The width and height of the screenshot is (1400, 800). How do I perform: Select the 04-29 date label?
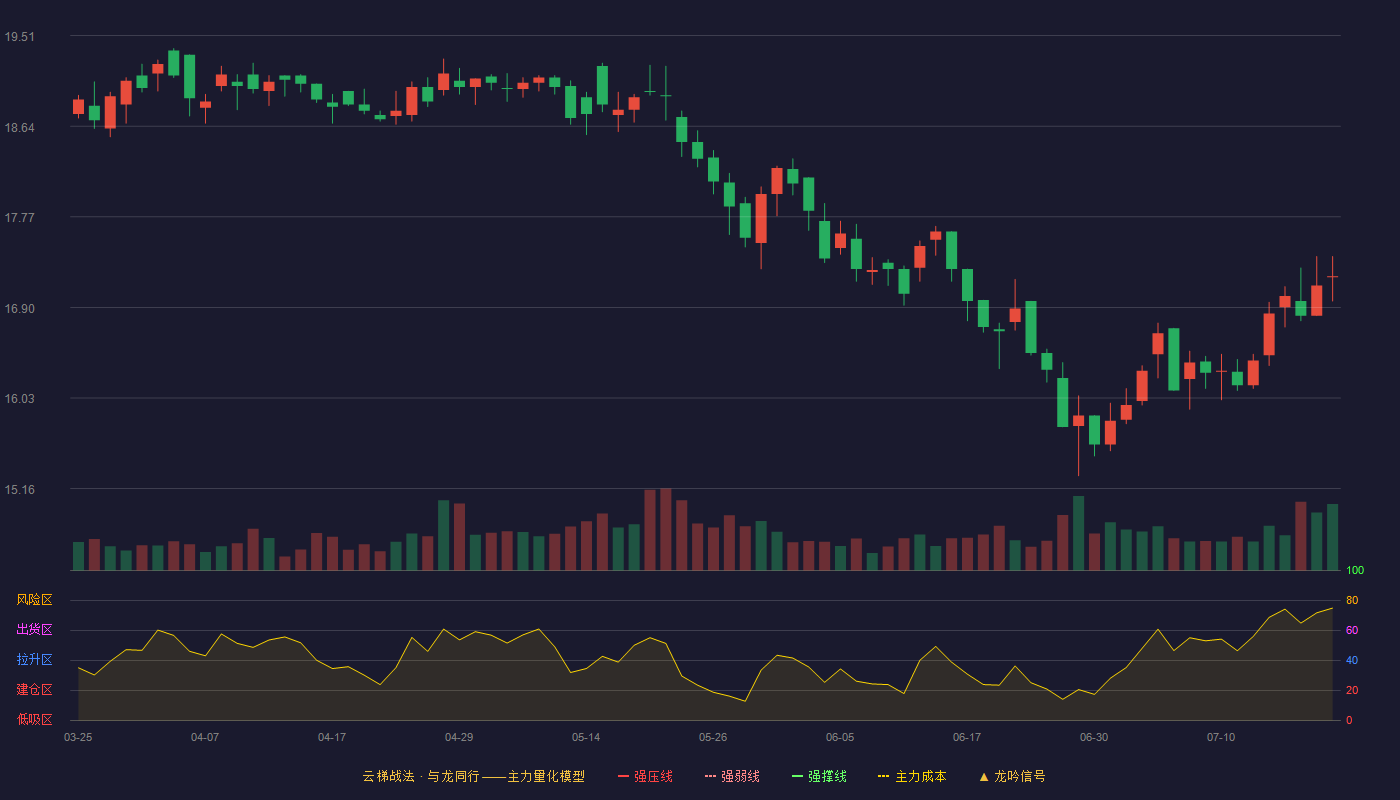pyautogui.click(x=459, y=737)
